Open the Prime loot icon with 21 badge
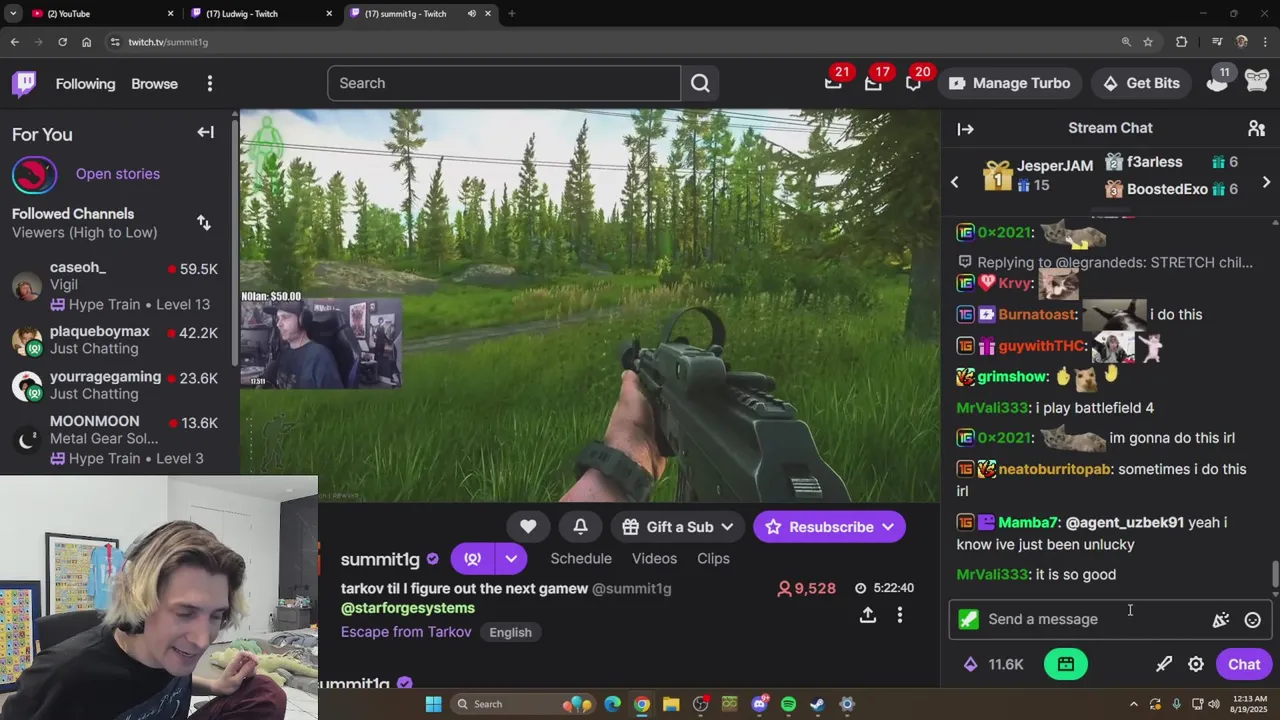The height and width of the screenshot is (720, 1280). [833, 83]
